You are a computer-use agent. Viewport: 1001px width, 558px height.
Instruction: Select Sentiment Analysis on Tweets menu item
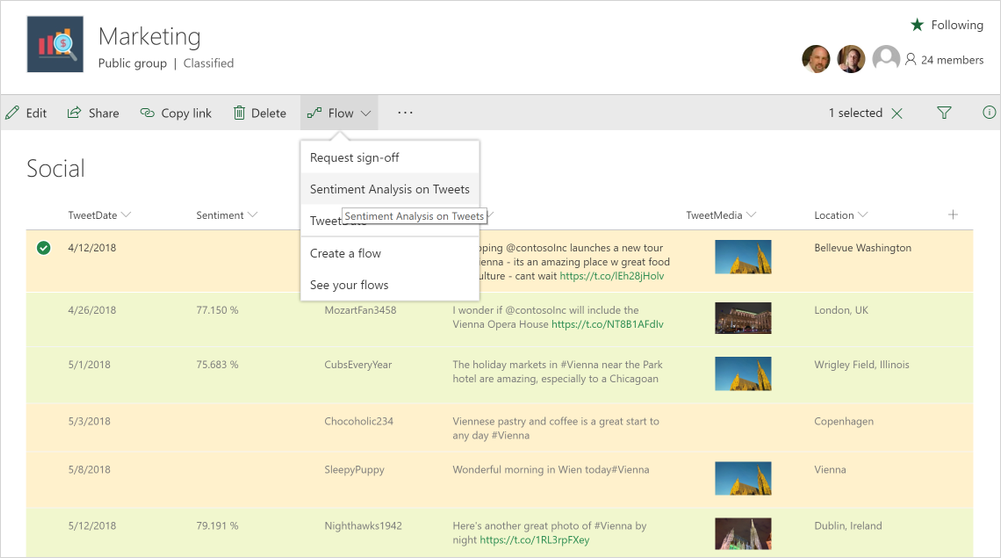(x=389, y=189)
